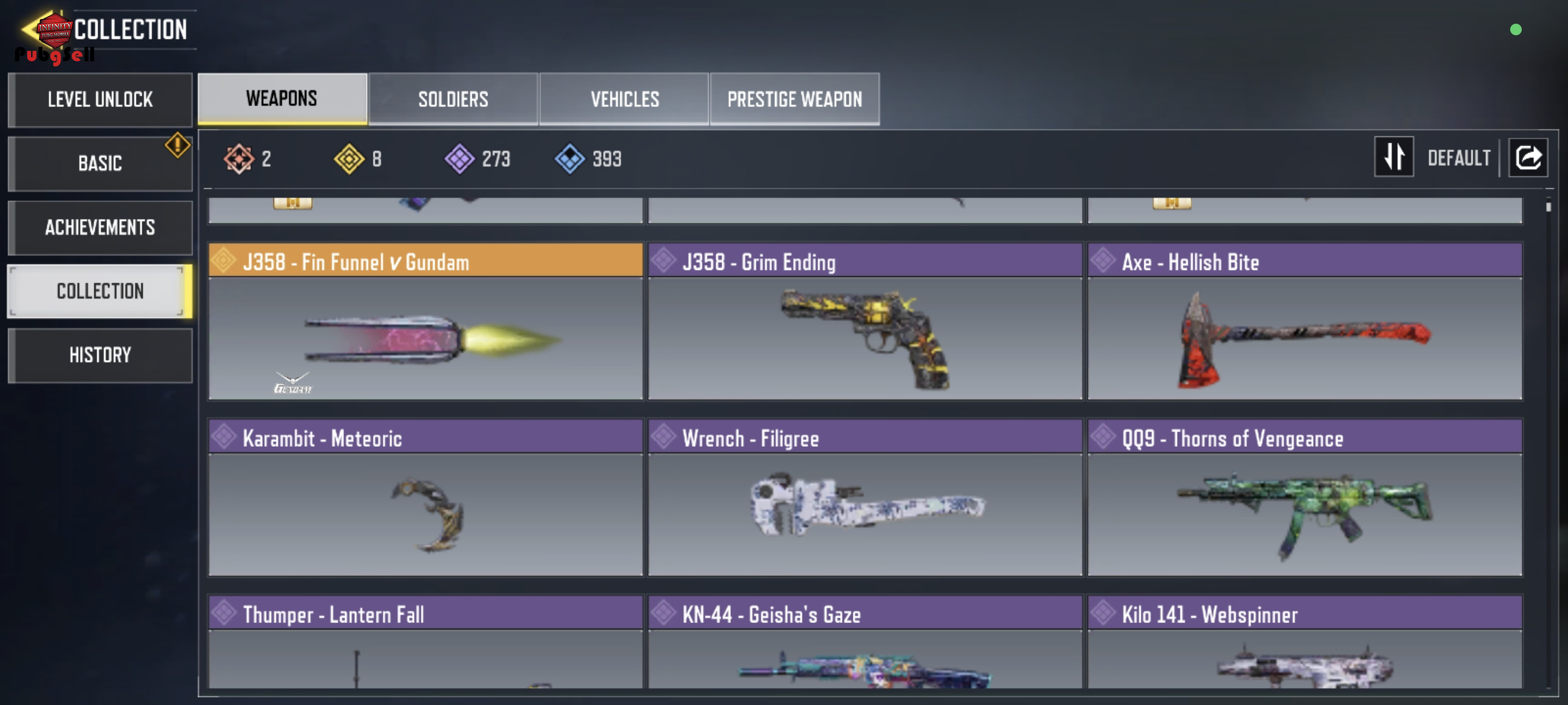Switch to the SOLDIERS tab
The image size is (1568, 705).
coord(453,99)
